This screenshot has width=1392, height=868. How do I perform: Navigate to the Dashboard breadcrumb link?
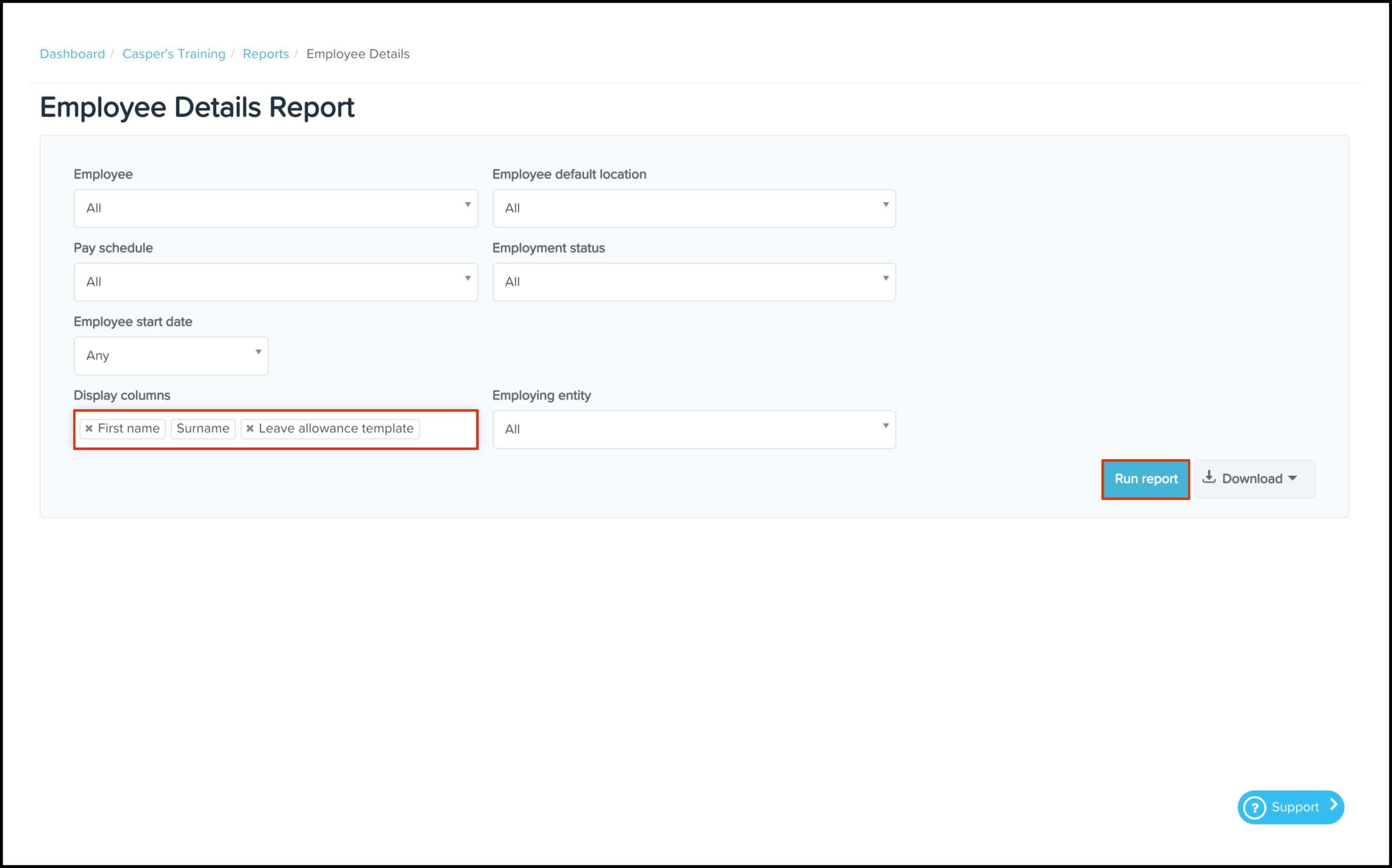(x=72, y=53)
